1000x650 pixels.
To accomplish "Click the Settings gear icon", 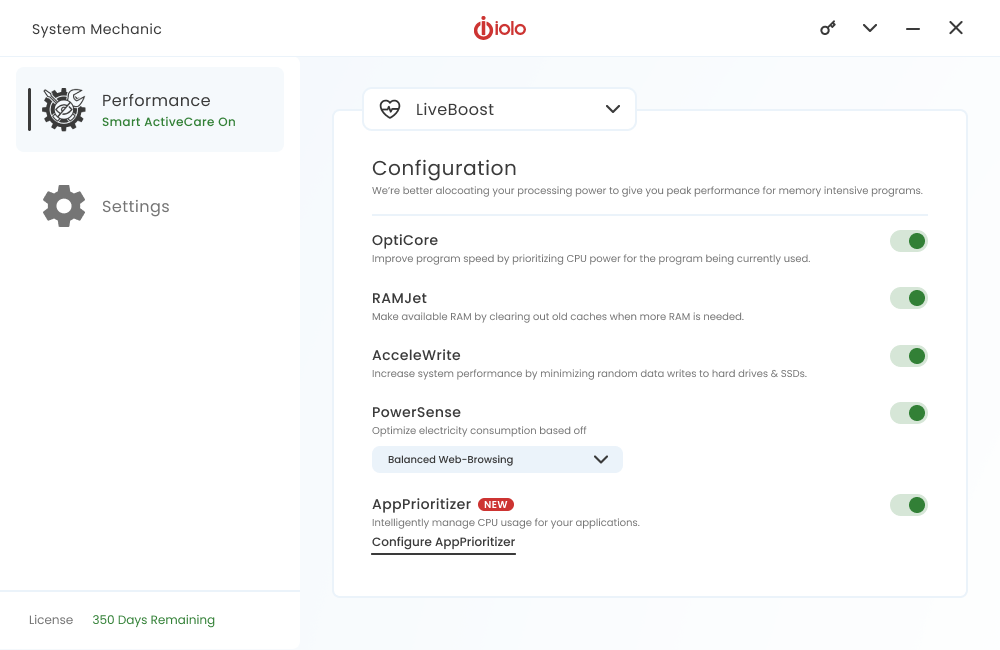I will [64, 206].
